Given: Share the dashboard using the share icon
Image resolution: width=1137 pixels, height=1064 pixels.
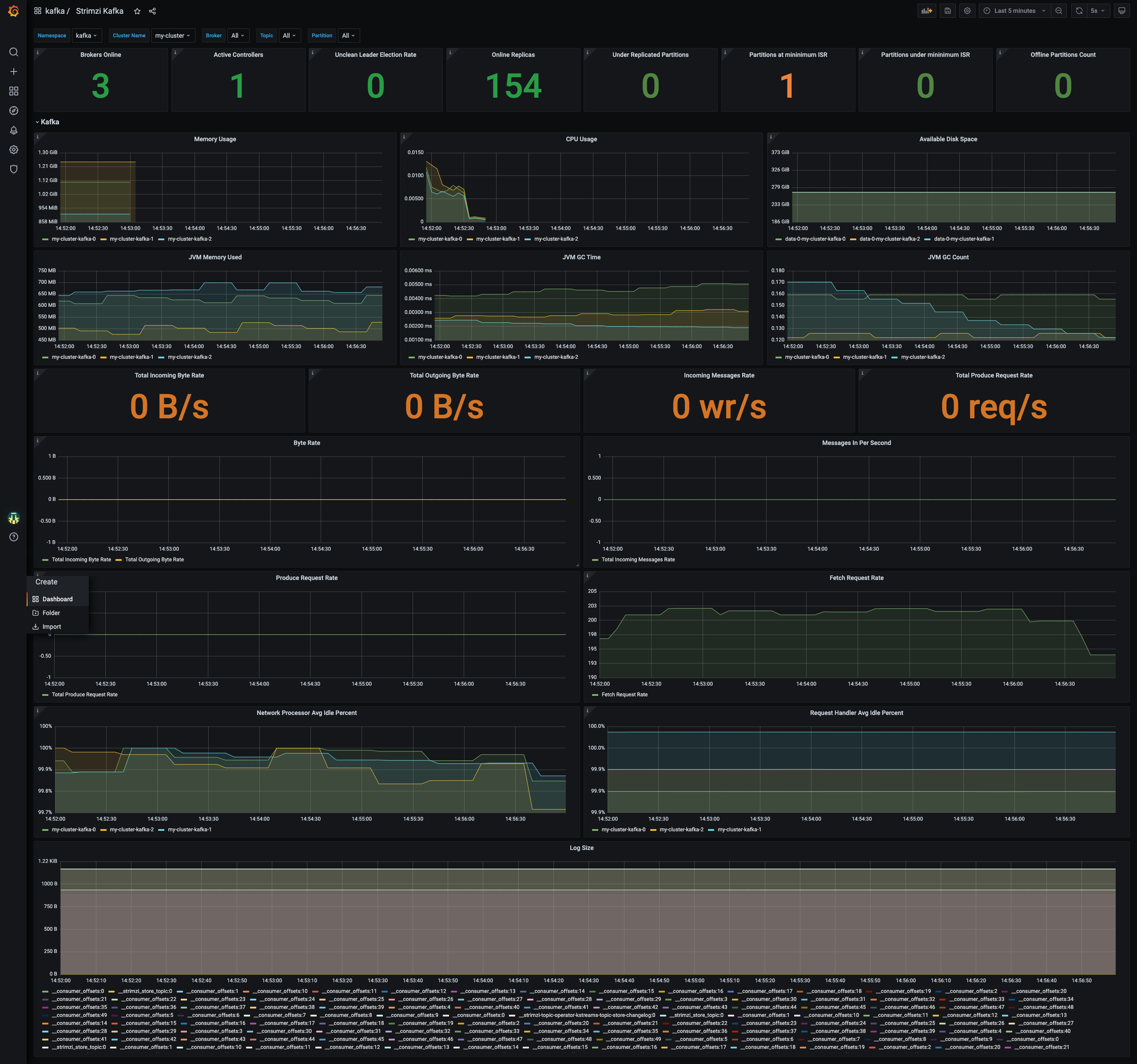Looking at the screenshot, I should [152, 11].
